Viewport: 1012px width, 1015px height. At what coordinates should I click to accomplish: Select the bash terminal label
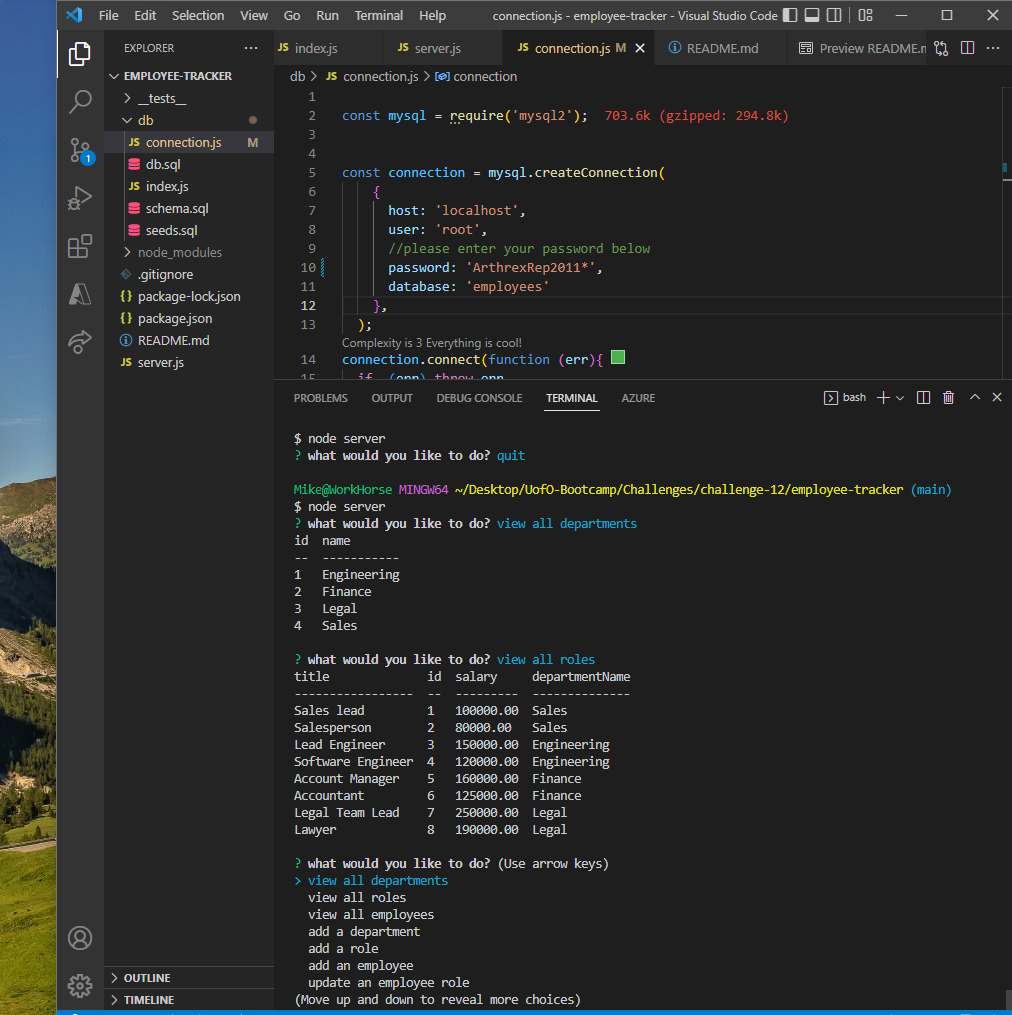click(845, 397)
